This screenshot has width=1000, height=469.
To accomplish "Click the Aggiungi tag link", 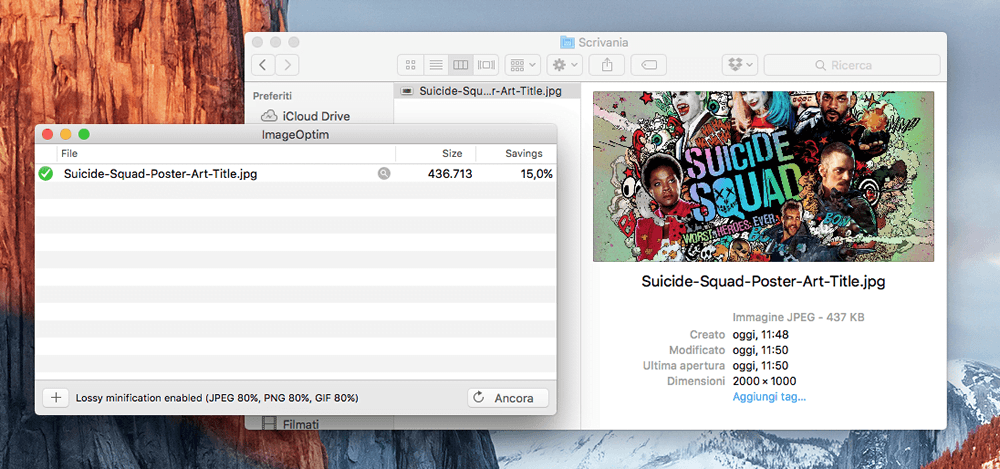I will pos(769,397).
